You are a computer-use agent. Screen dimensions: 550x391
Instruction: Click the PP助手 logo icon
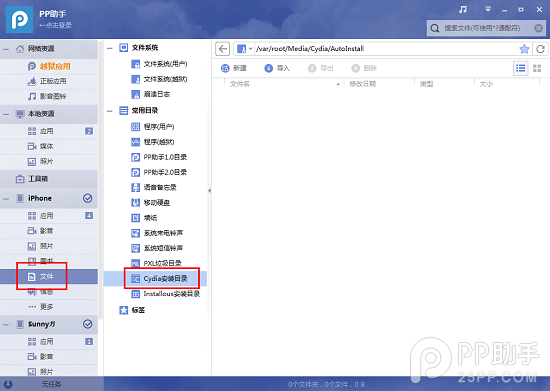tap(20, 20)
